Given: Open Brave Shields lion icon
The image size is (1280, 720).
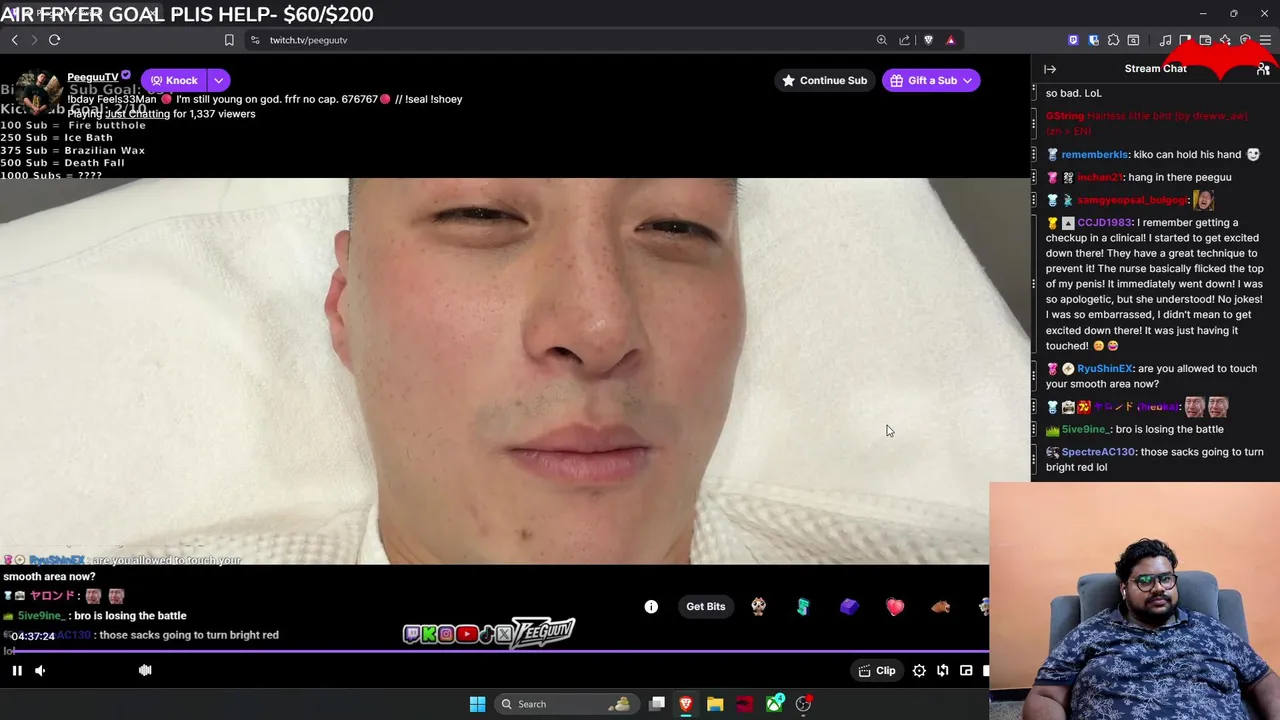Looking at the screenshot, I should tap(928, 40).
